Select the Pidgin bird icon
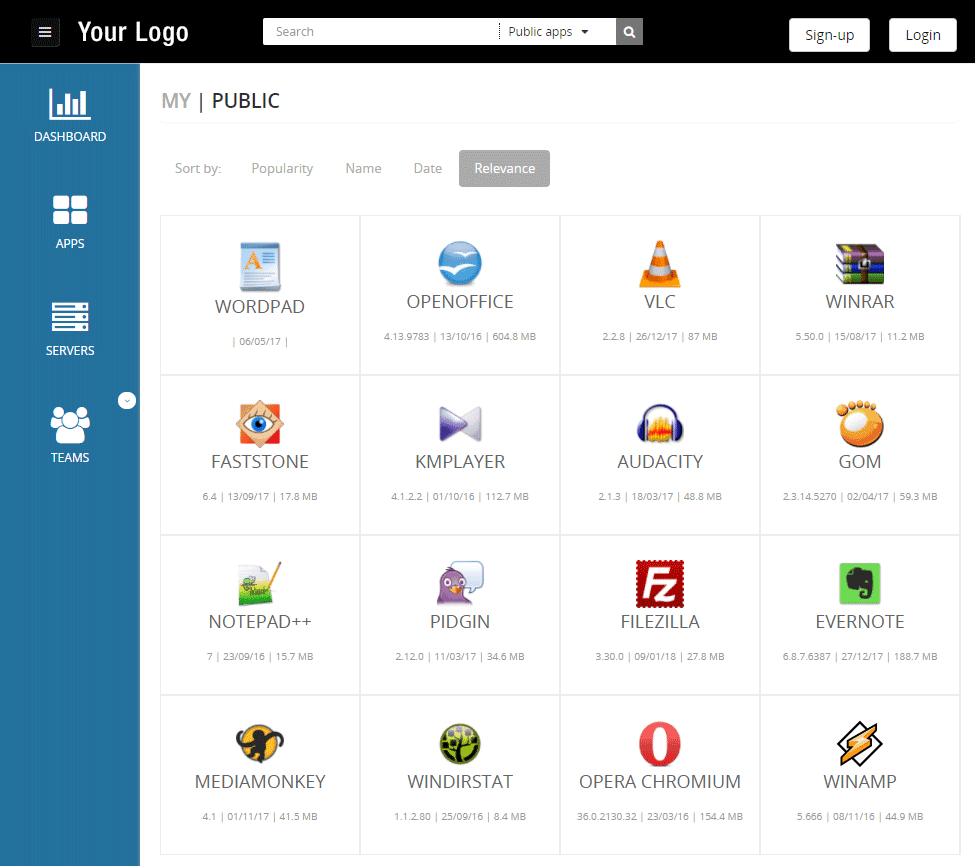This screenshot has width=976, height=866. click(460, 583)
